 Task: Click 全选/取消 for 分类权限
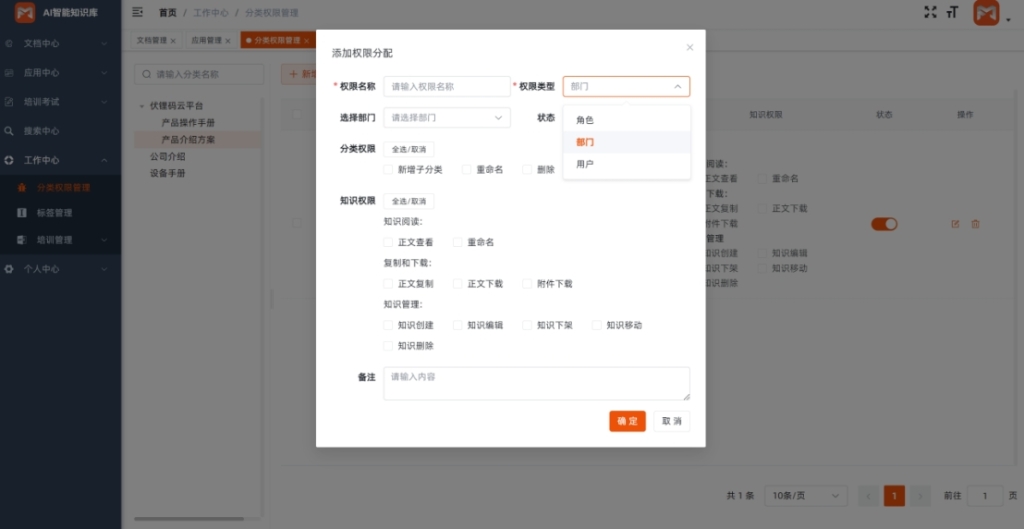(x=409, y=150)
